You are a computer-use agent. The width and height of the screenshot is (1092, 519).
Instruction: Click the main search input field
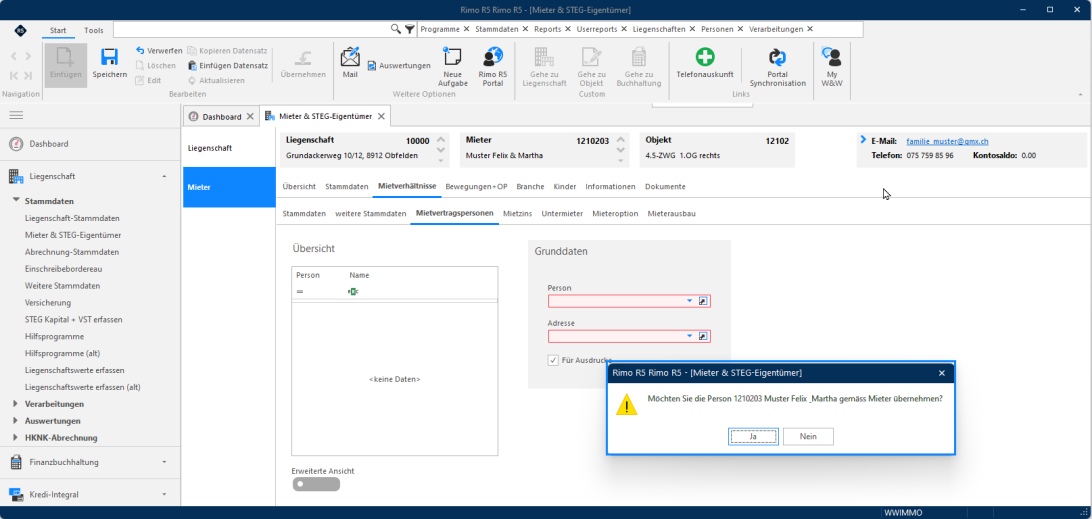[x=251, y=29]
